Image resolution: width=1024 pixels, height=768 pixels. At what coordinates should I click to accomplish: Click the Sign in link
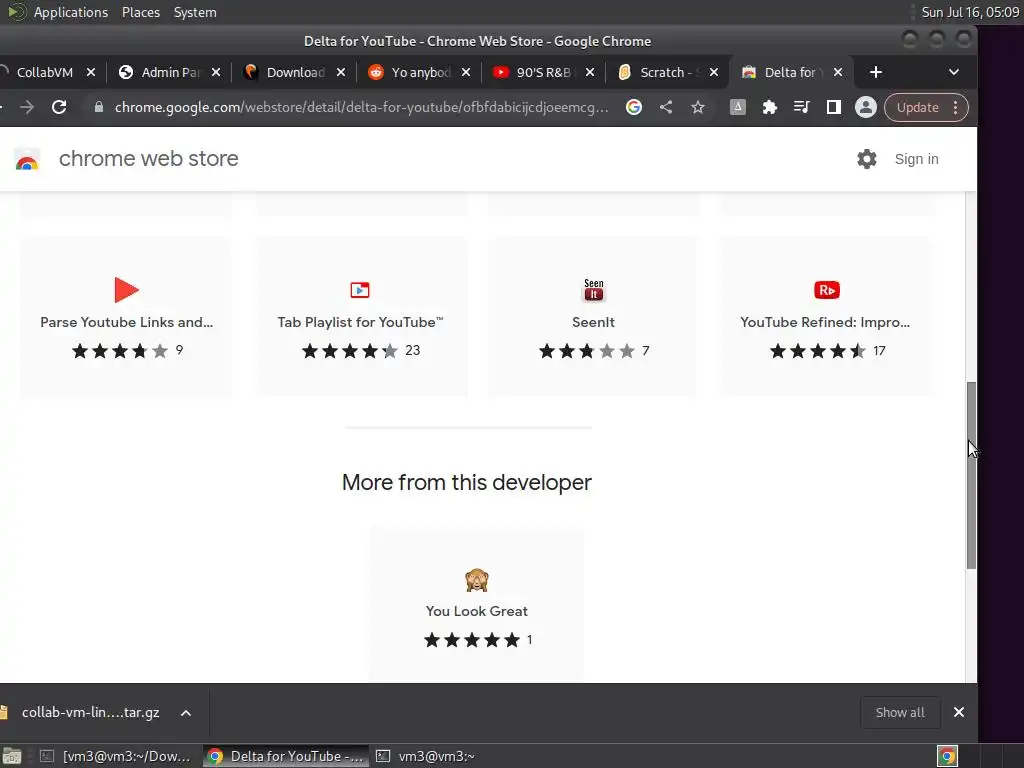[916, 159]
